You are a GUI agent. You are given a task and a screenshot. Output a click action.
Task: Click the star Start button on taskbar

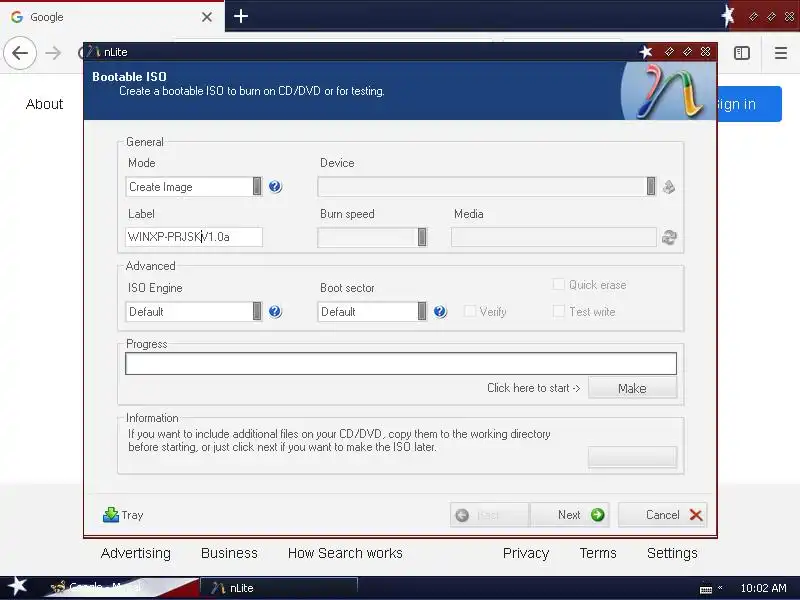[17, 587]
